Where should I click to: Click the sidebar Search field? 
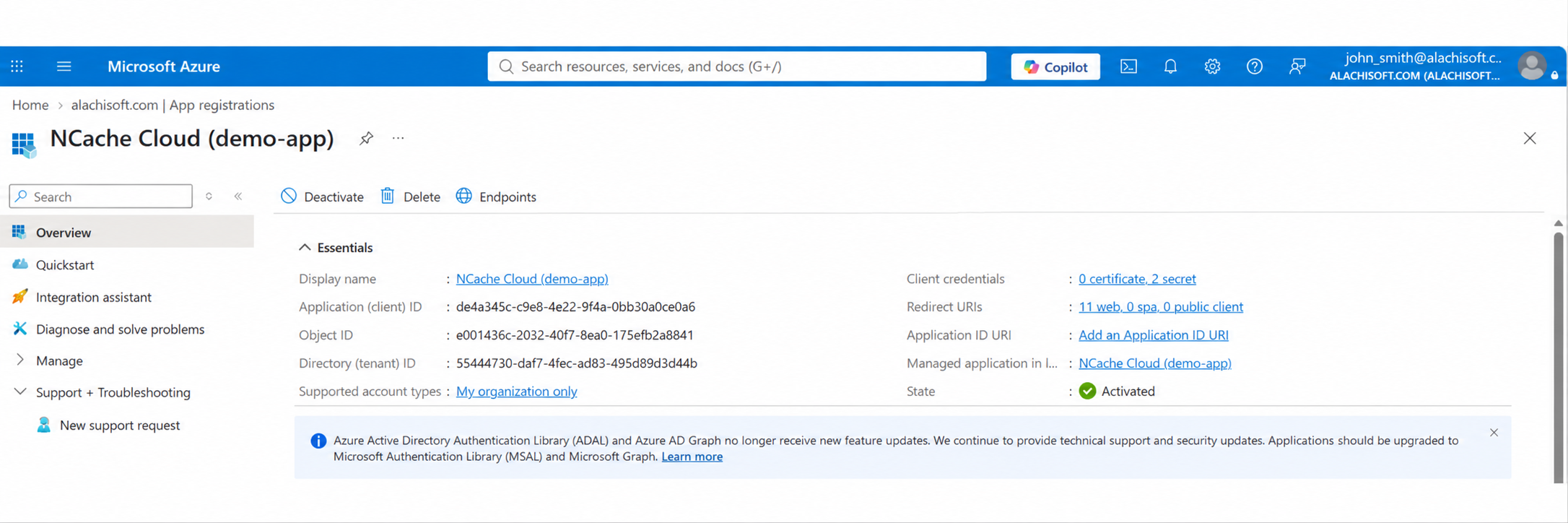coord(101,196)
